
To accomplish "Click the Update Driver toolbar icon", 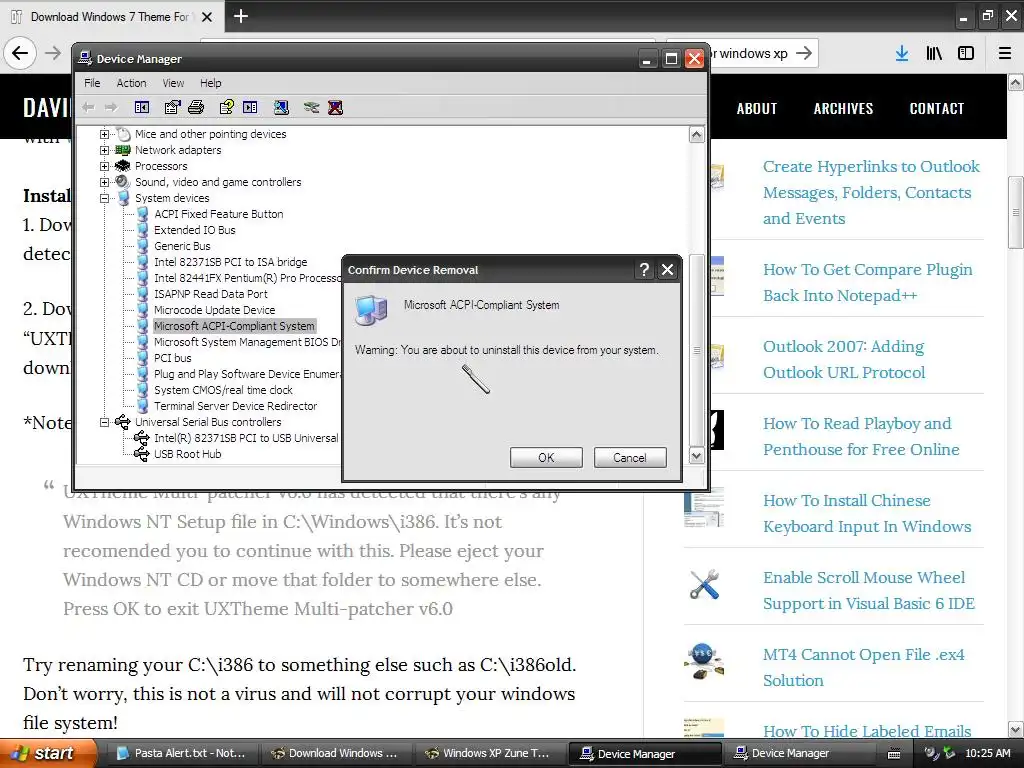I will tap(312, 108).
